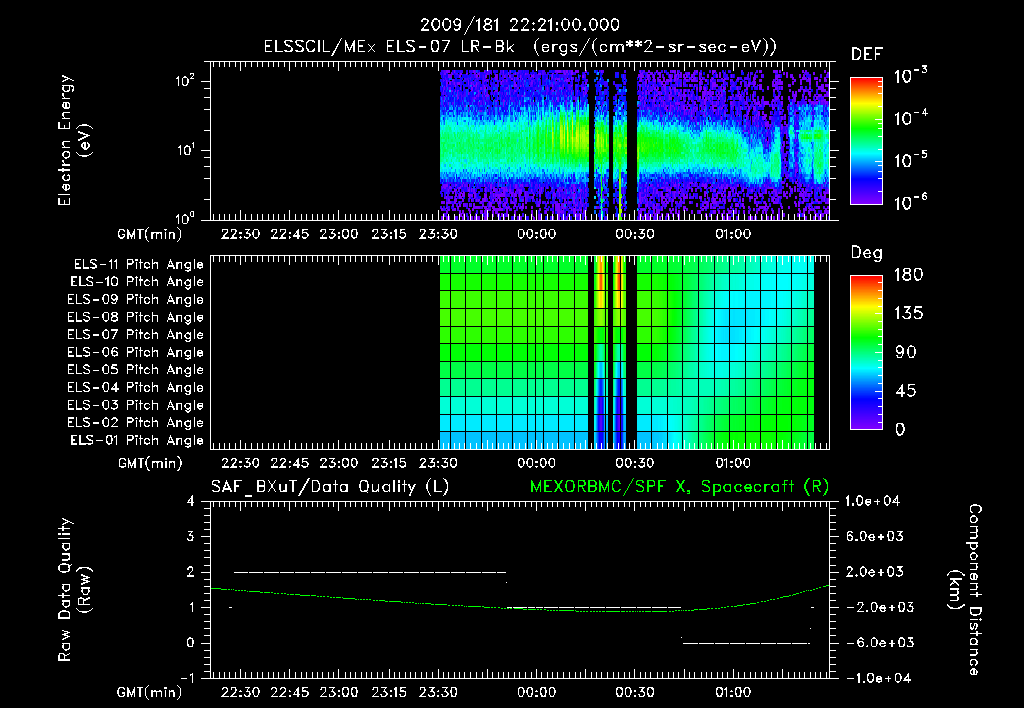
Task: Click 2.0e+03 on the right distance axis
Action: [875, 571]
